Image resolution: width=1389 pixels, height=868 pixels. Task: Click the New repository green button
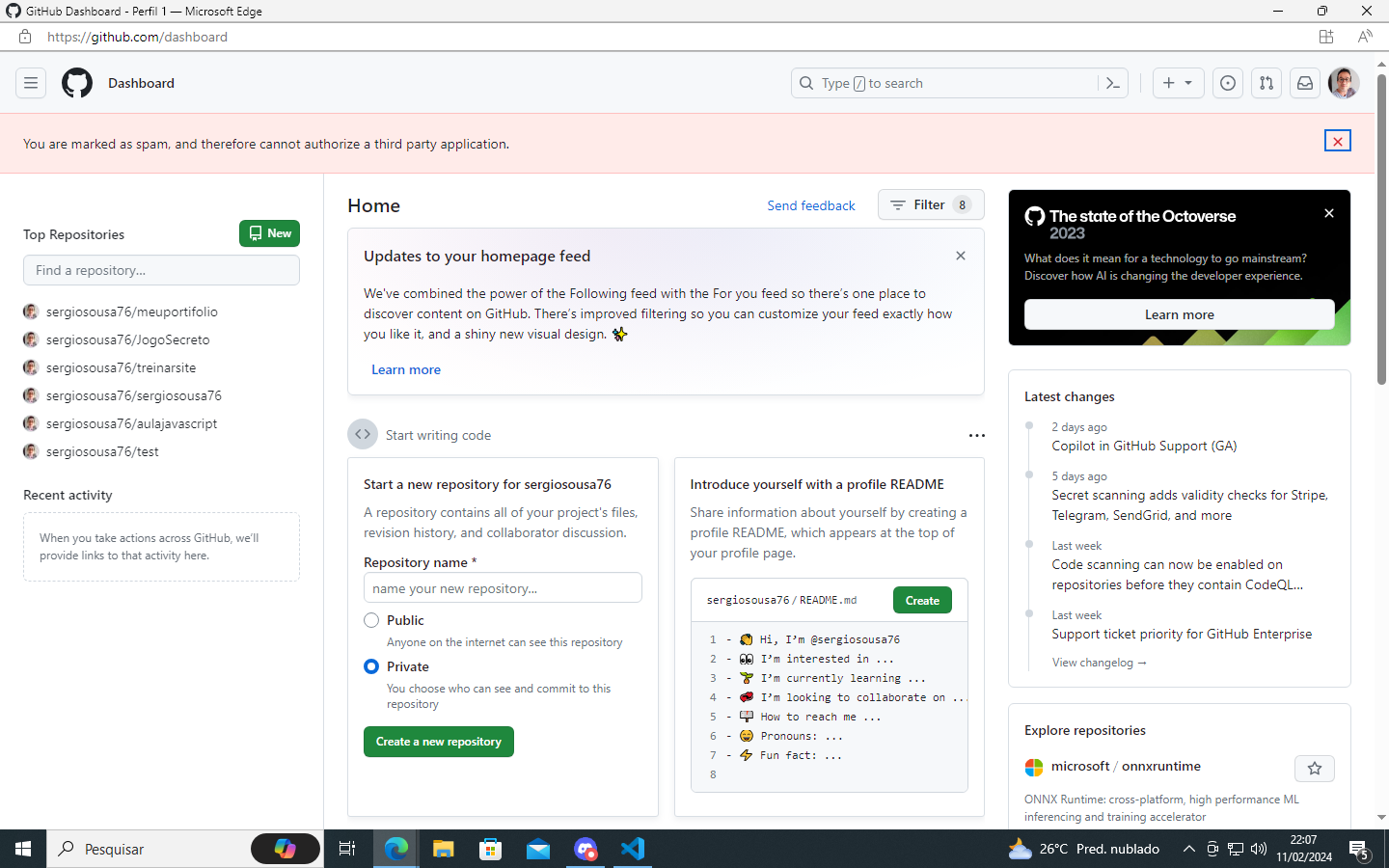click(x=269, y=233)
